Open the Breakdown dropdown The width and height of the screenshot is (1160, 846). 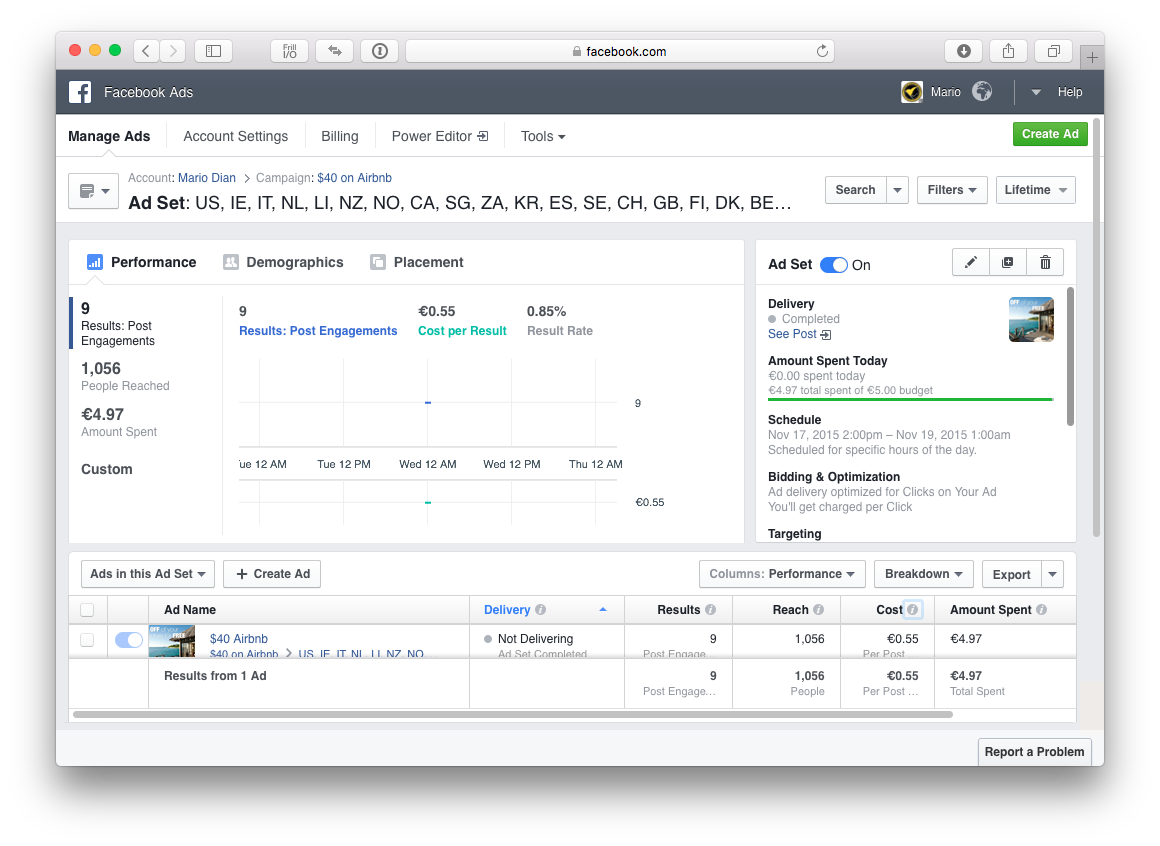click(924, 574)
